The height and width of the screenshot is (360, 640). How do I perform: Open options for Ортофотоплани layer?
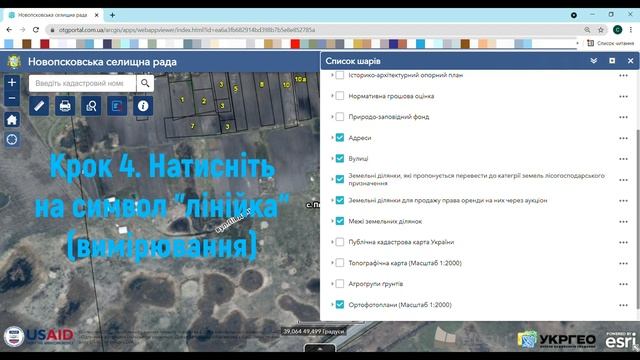click(623, 305)
